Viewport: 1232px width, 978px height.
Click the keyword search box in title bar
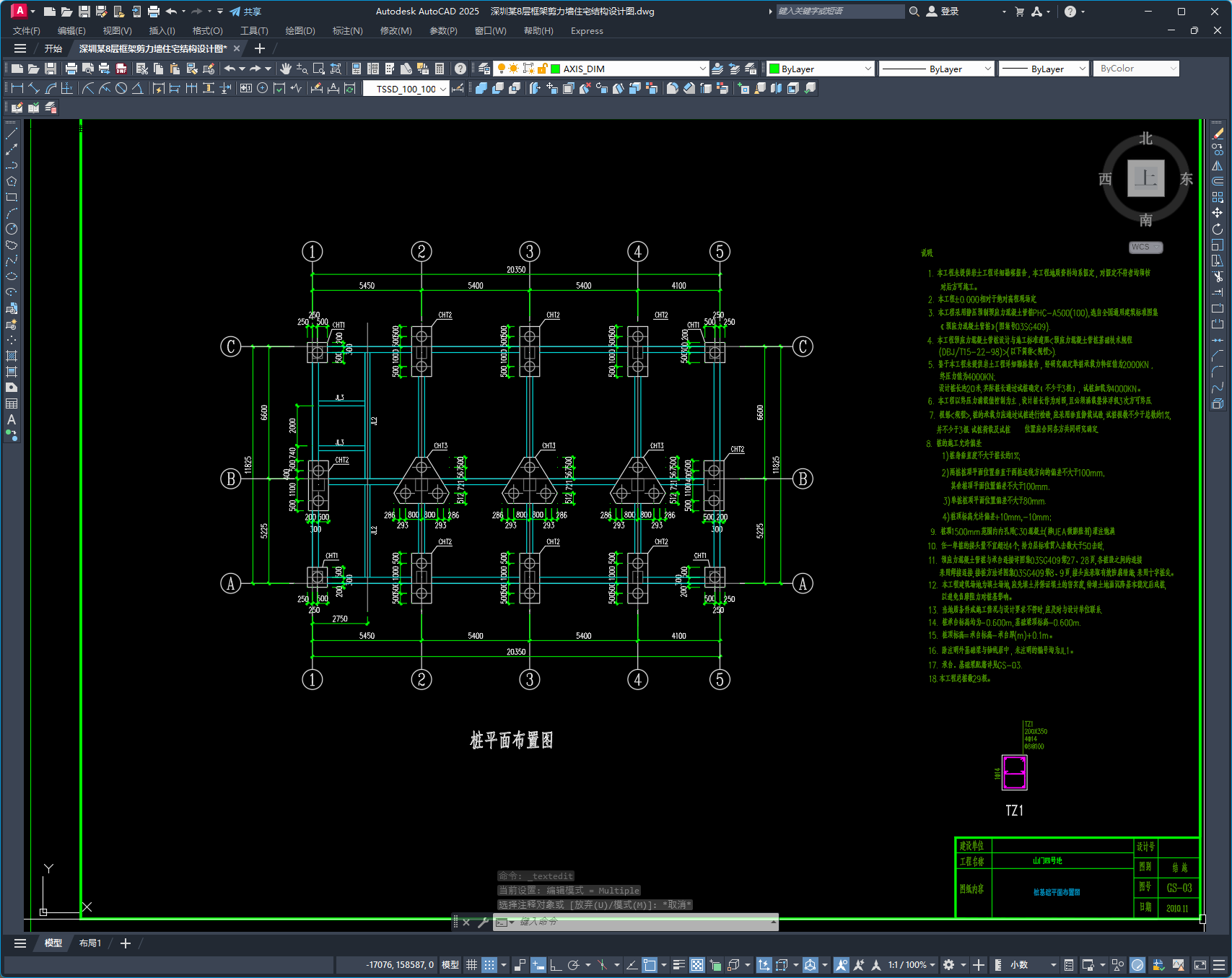[x=840, y=12]
